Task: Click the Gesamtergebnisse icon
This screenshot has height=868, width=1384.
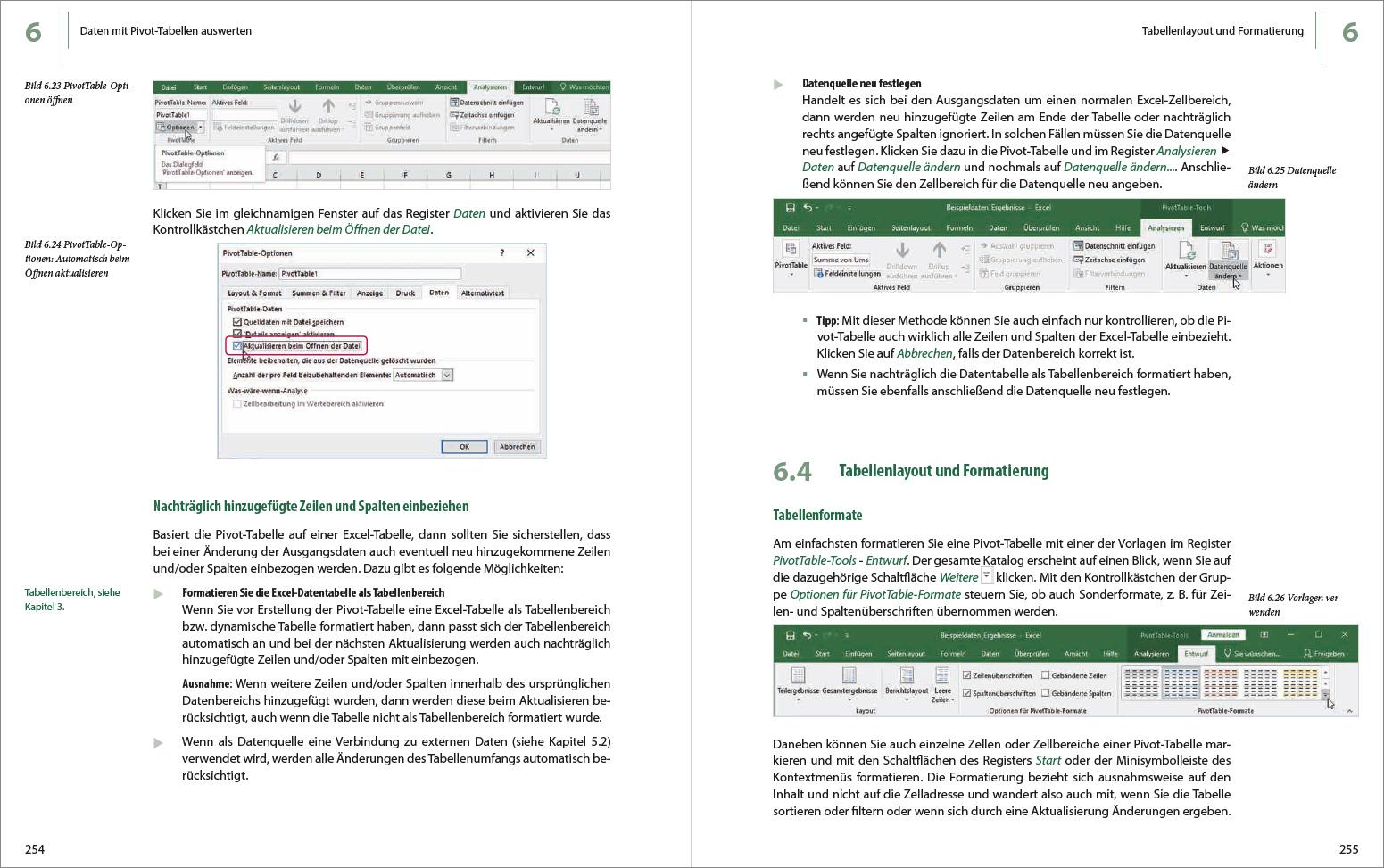Action: pyautogui.click(x=849, y=674)
